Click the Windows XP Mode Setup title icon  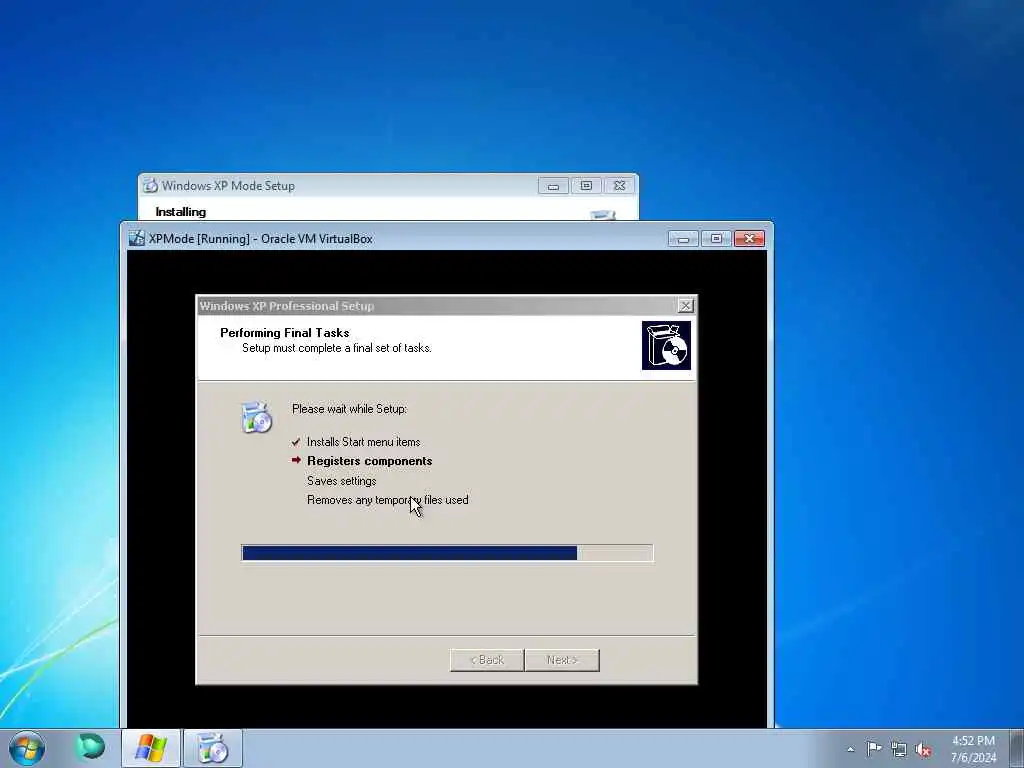tap(151, 185)
